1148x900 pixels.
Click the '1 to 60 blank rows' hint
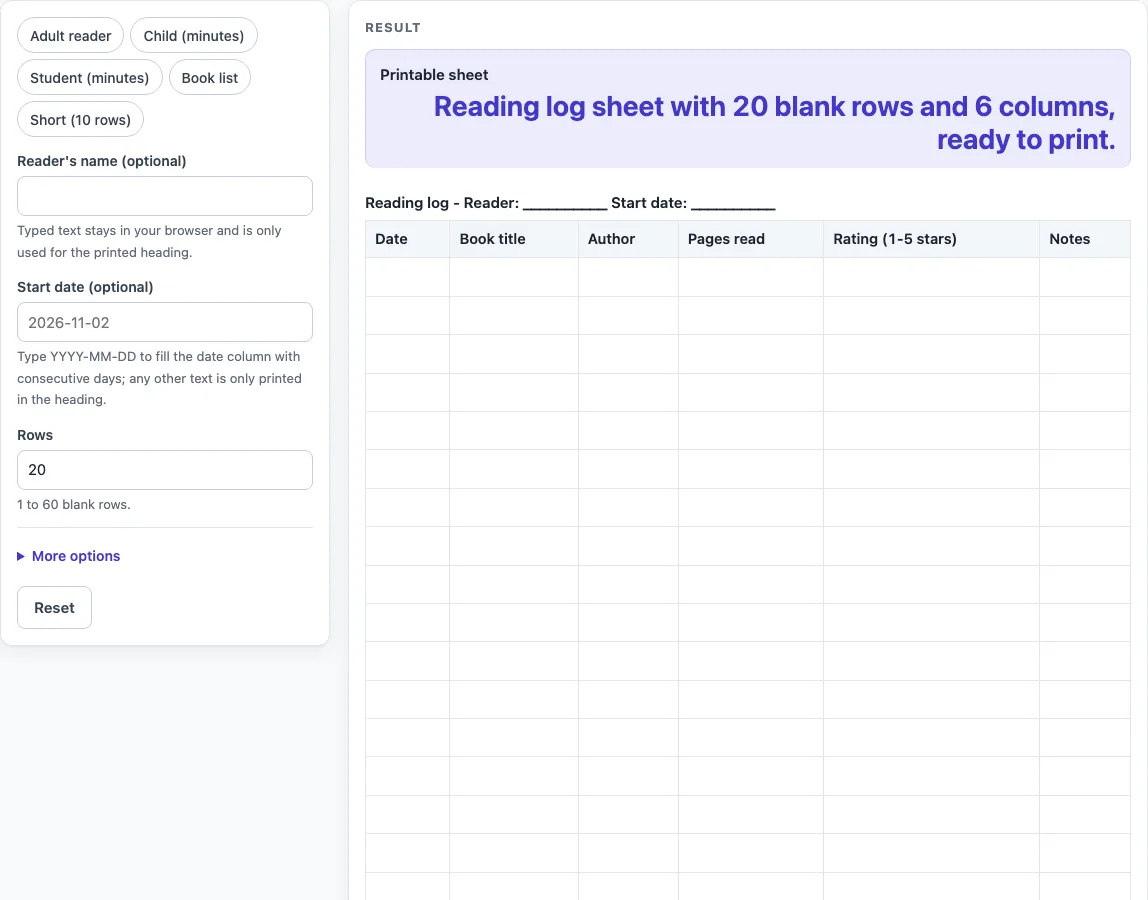click(x=74, y=505)
